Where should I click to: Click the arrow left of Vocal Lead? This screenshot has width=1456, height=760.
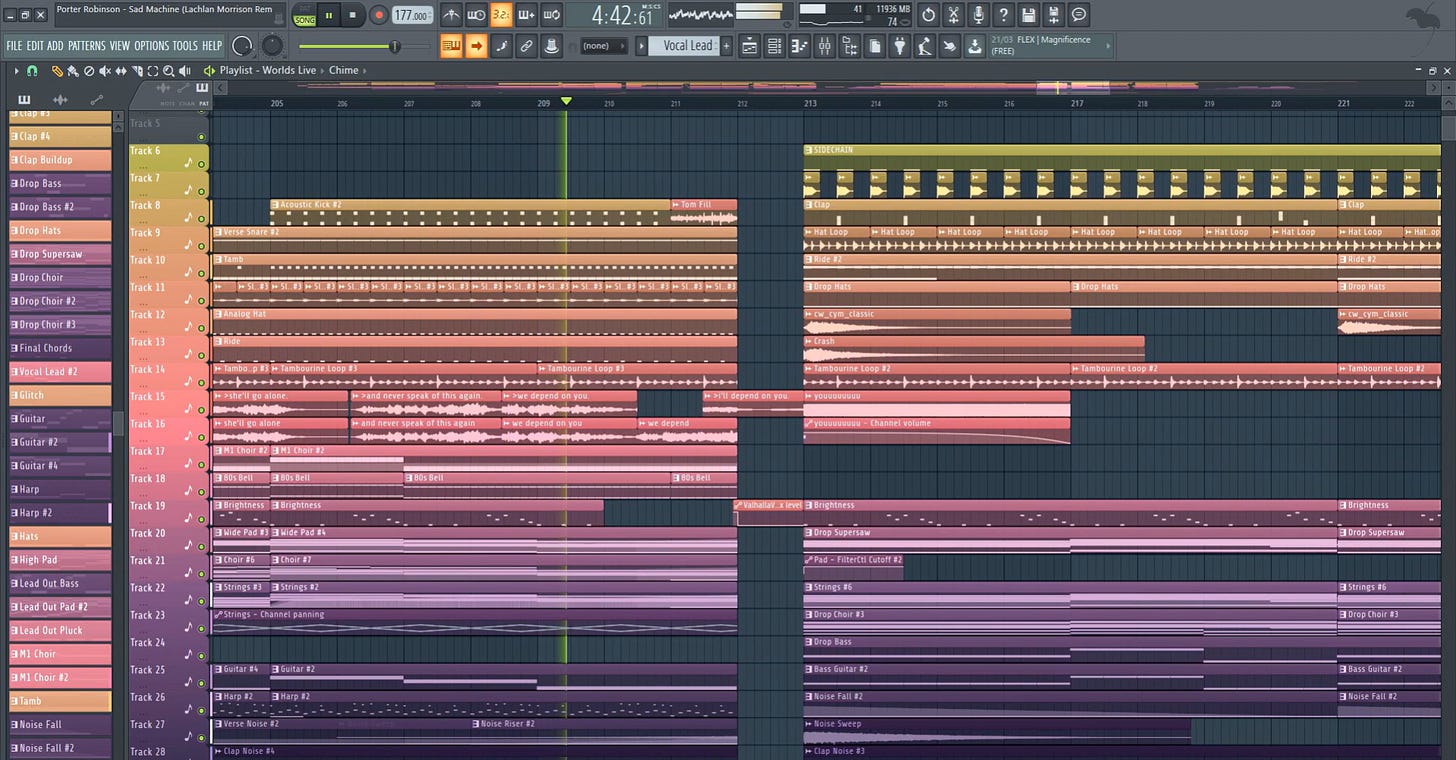640,46
